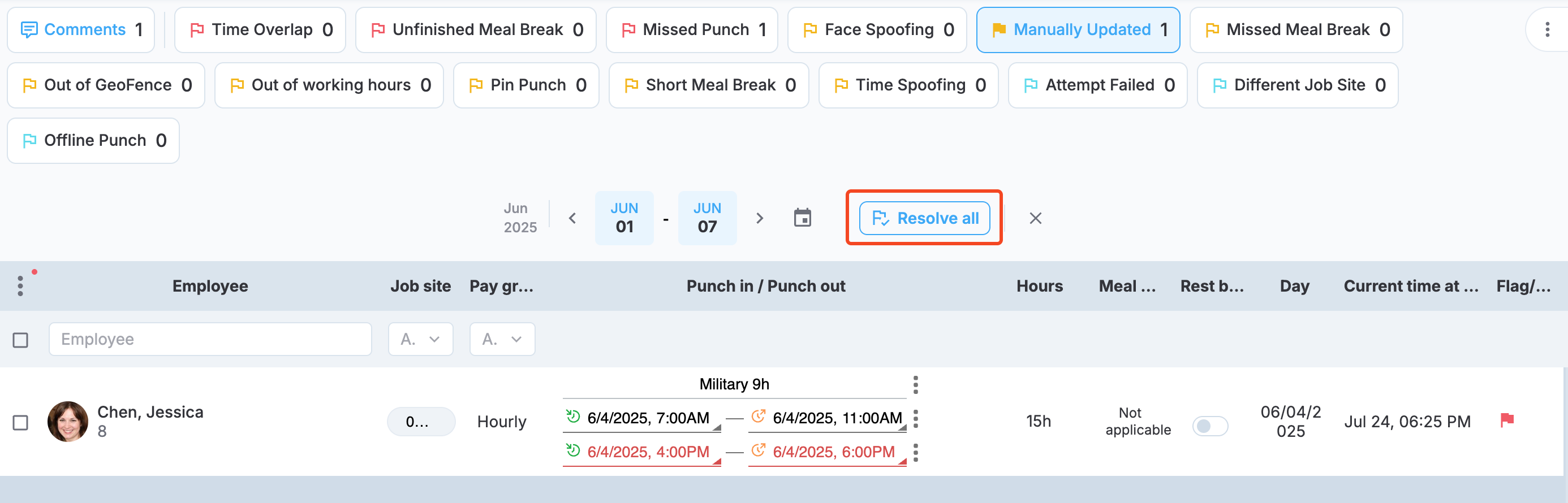The height and width of the screenshot is (503, 1568).
Task: Click the Current time at column header
Action: (1411, 286)
